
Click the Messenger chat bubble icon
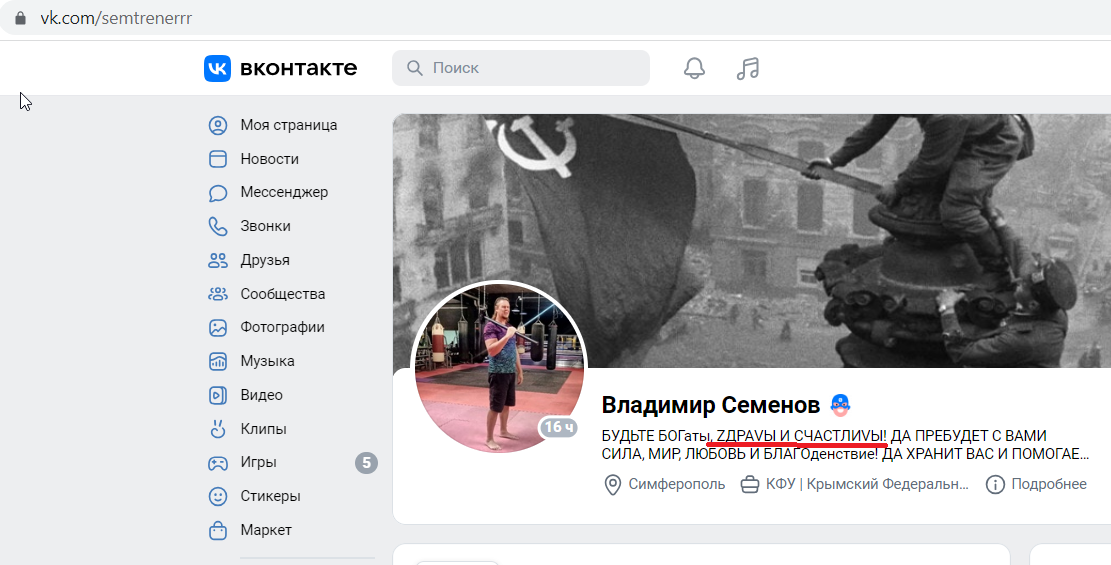pos(218,193)
